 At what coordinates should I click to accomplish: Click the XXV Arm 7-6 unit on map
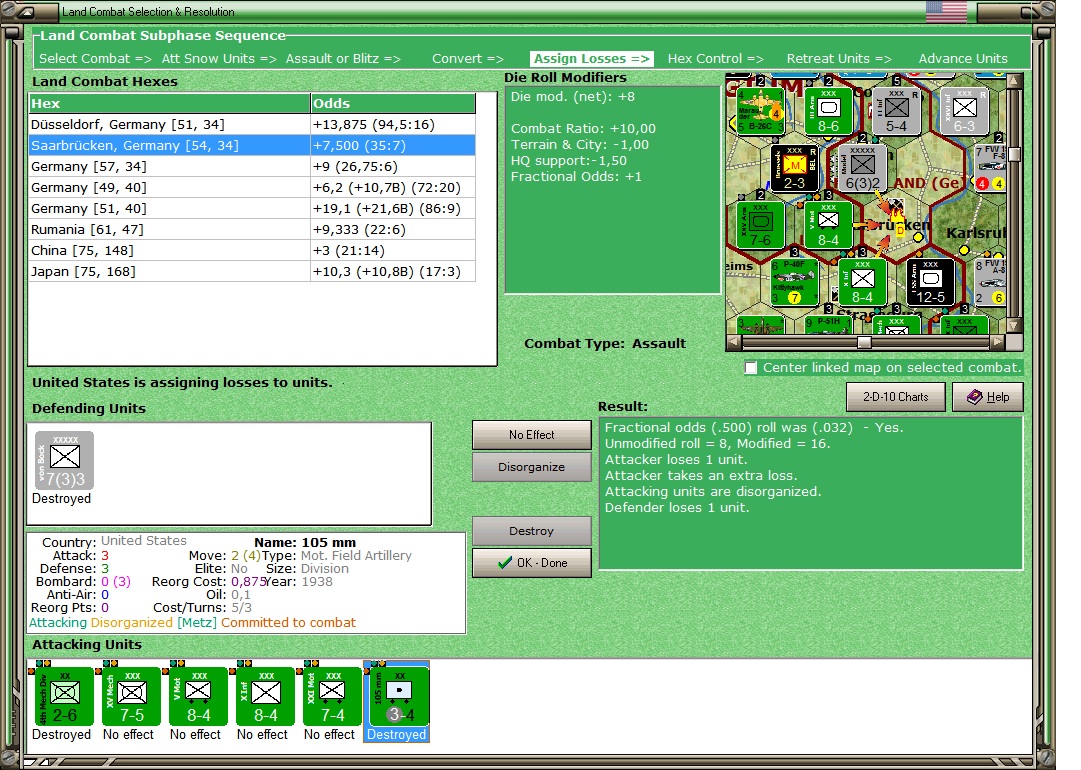tap(760, 225)
